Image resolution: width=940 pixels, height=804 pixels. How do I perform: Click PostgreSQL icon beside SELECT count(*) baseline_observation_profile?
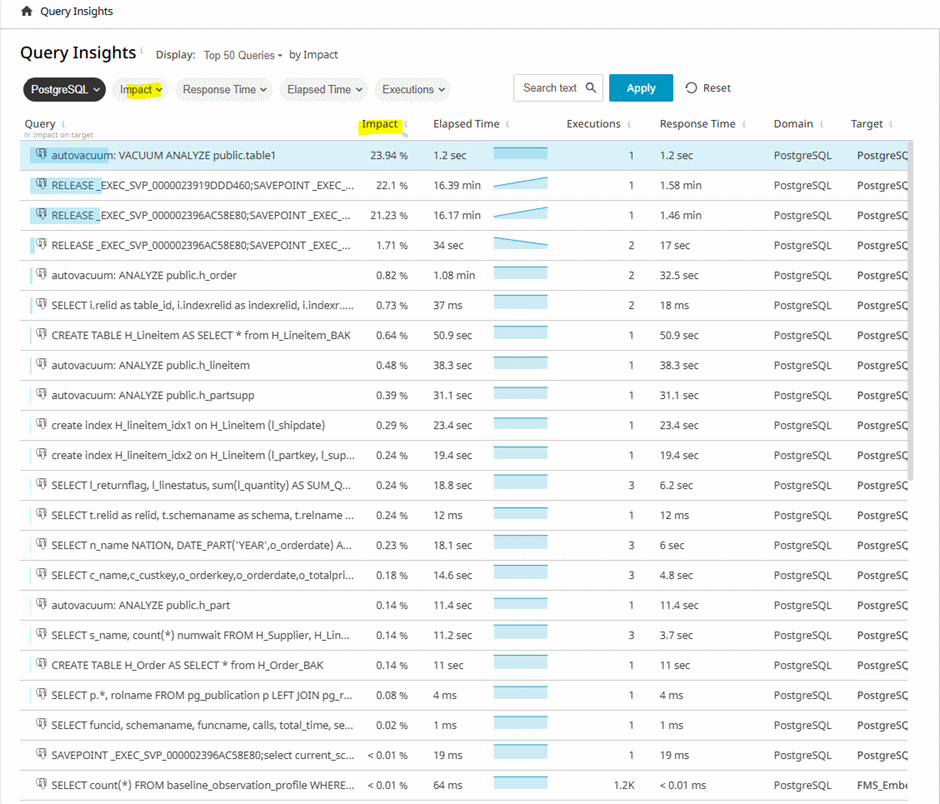tap(41, 784)
